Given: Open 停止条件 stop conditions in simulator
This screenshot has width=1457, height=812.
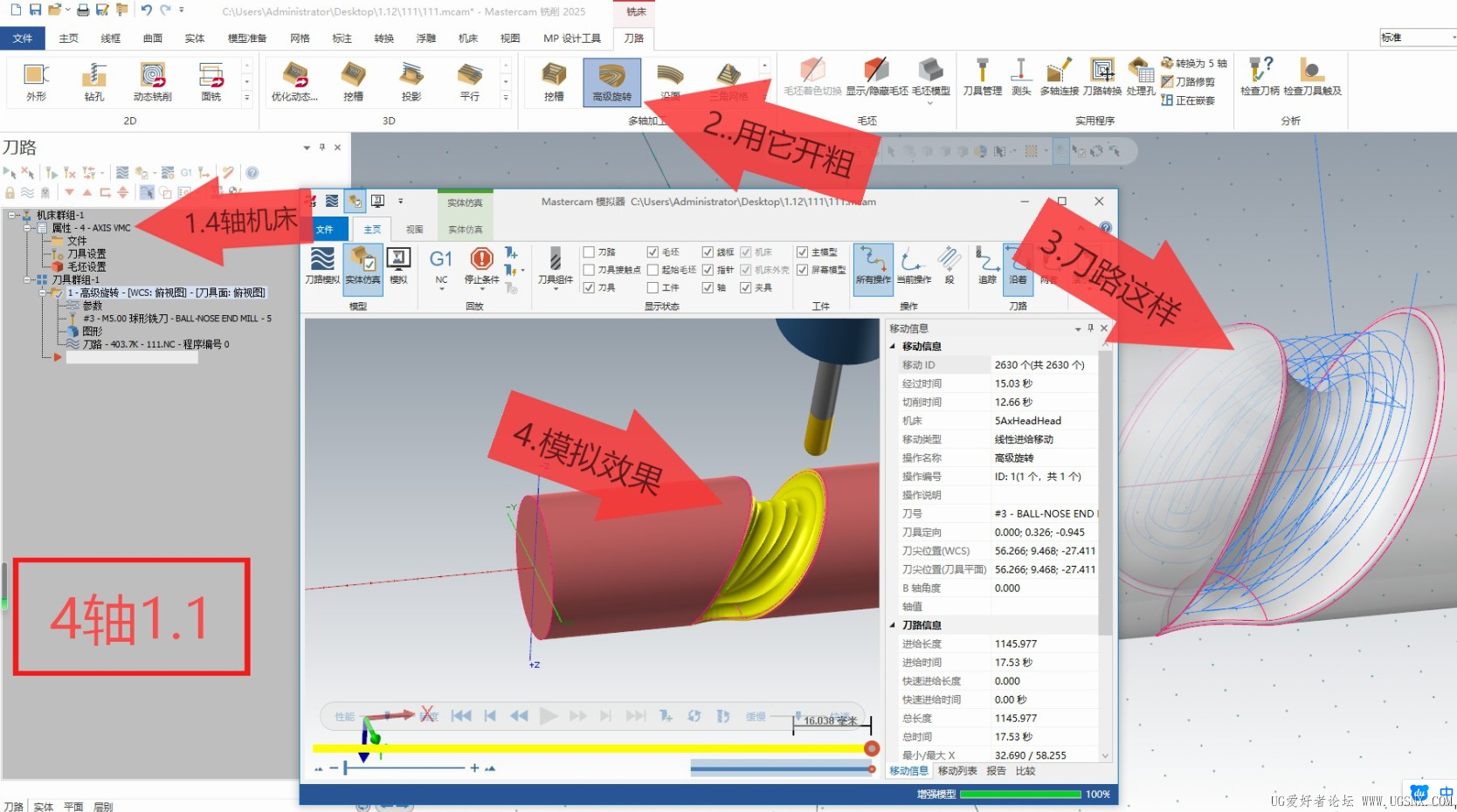Looking at the screenshot, I should click(481, 266).
